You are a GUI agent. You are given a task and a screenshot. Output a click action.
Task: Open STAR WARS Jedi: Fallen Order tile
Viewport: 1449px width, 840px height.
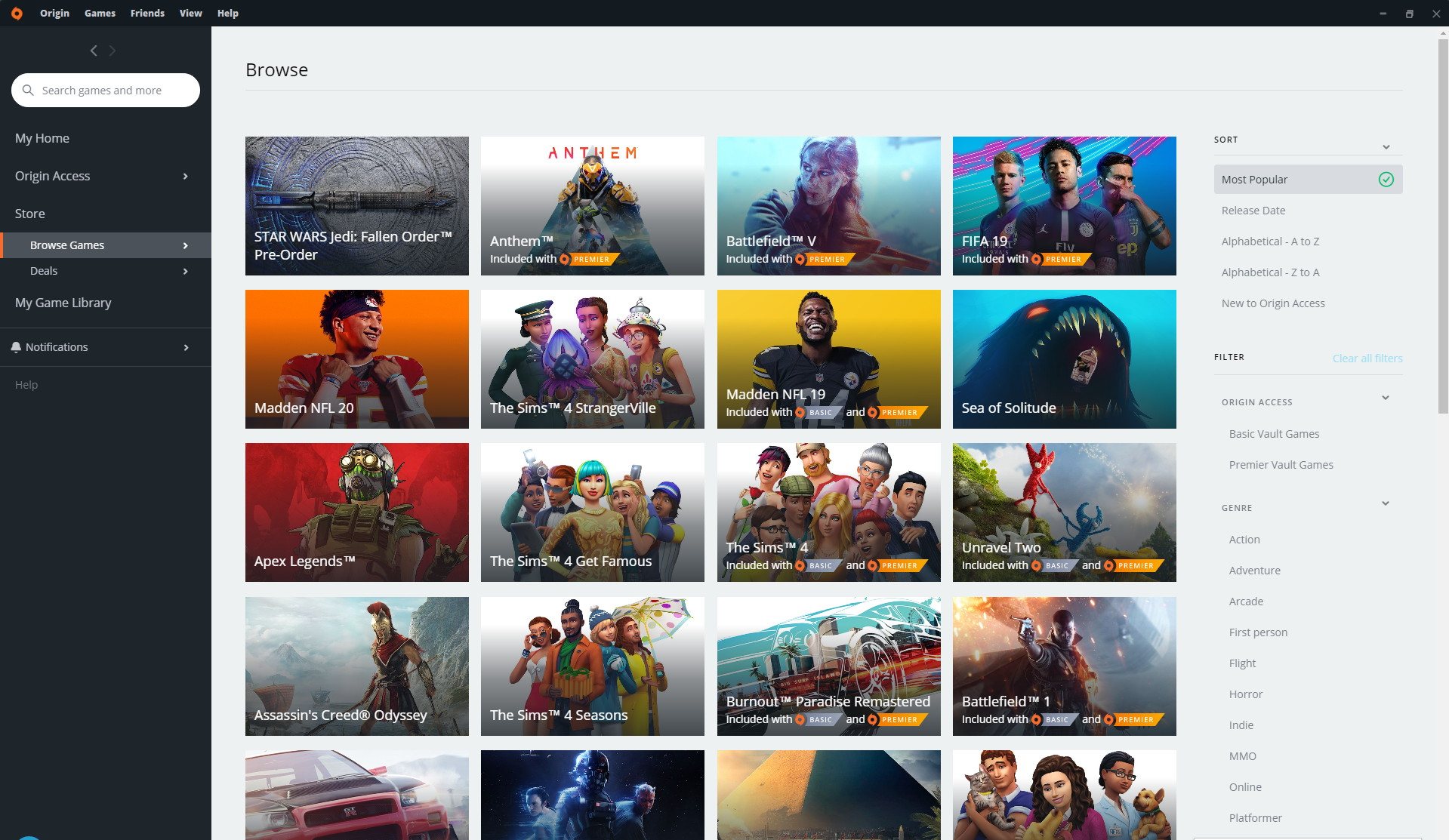[356, 206]
